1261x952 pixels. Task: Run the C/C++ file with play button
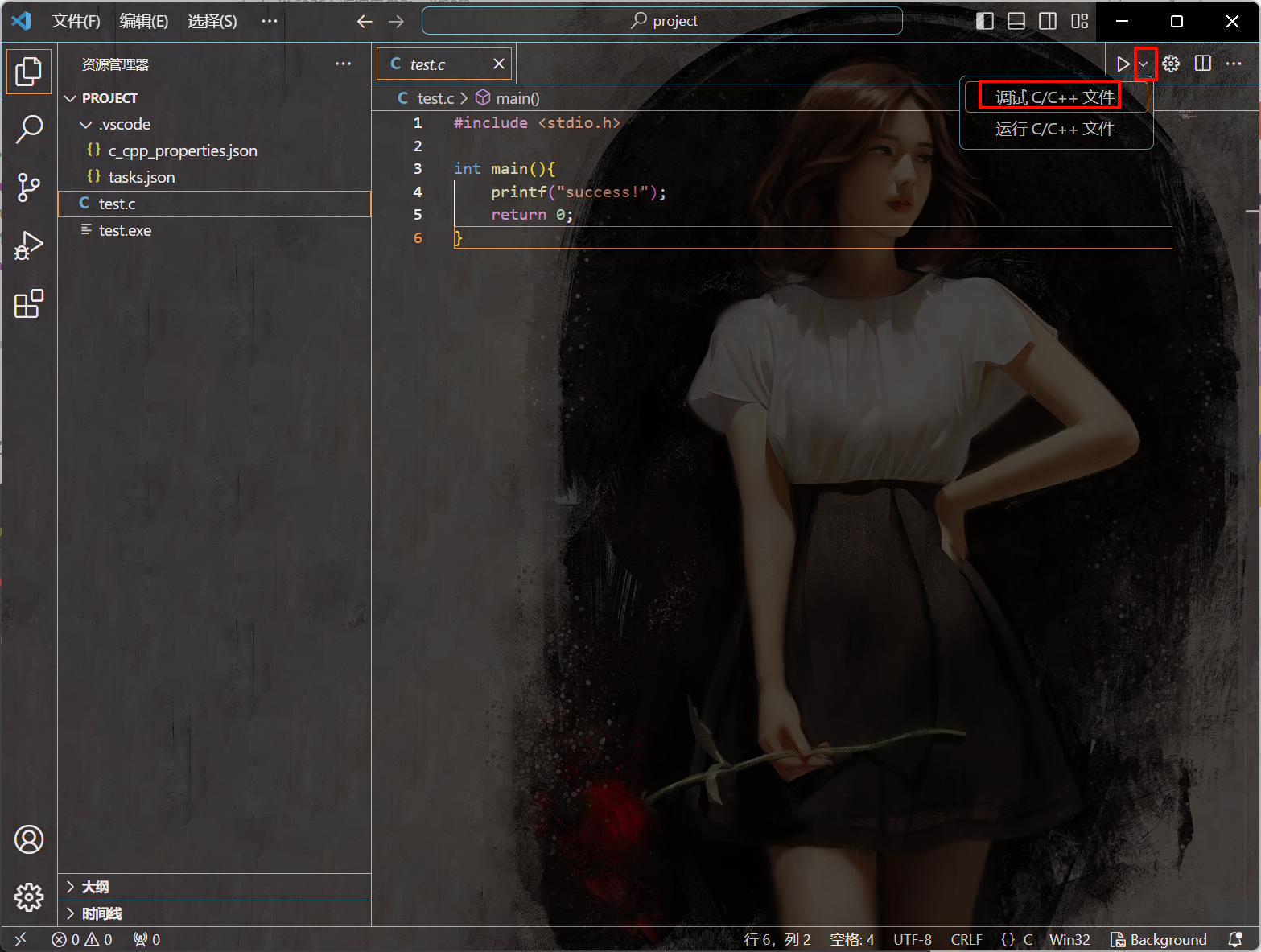pos(1123,64)
